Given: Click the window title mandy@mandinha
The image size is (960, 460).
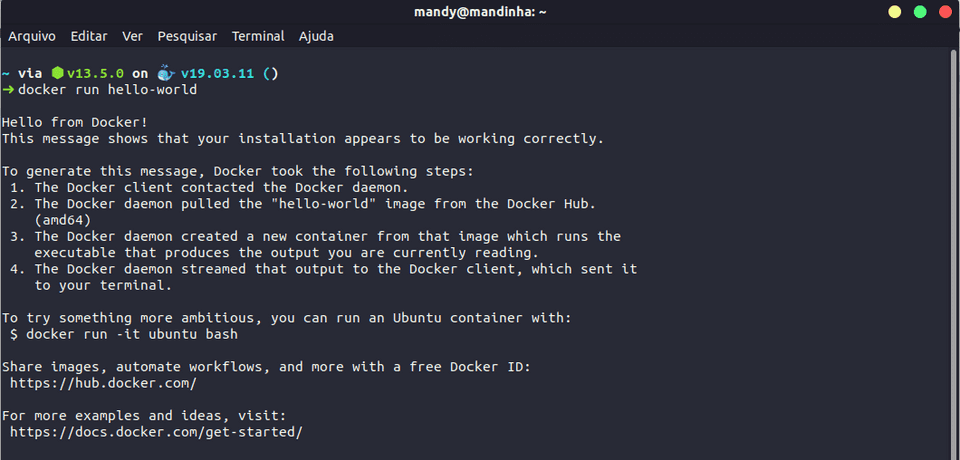Looking at the screenshot, I should click(480, 12).
